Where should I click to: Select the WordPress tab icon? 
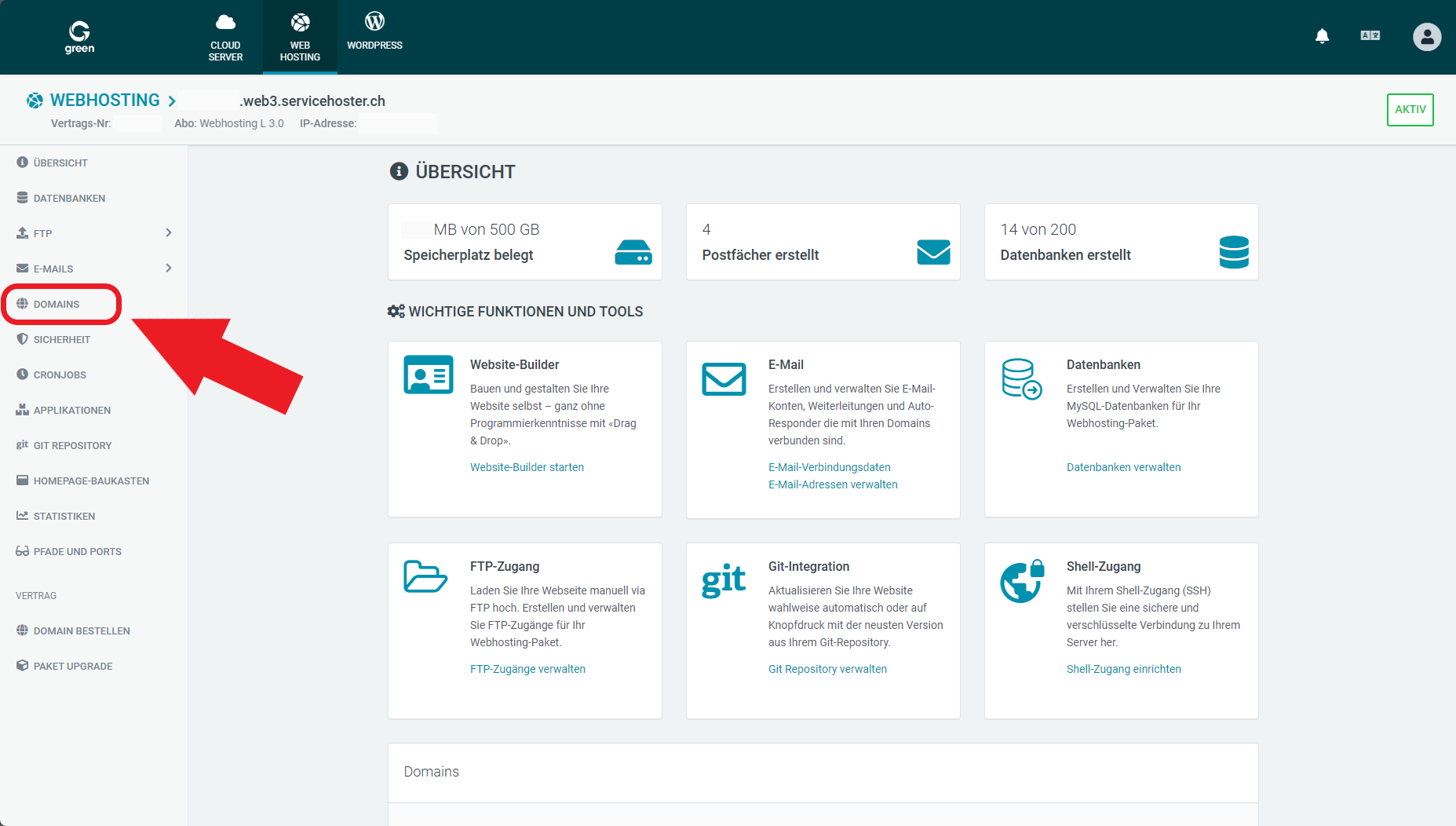[x=374, y=22]
